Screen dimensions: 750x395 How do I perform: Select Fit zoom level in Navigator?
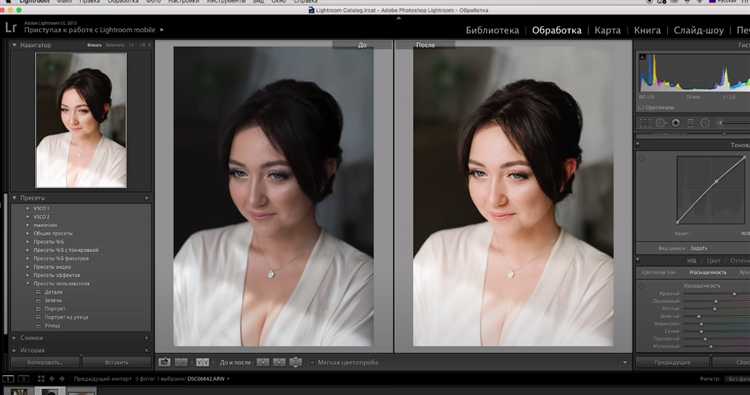(94, 45)
